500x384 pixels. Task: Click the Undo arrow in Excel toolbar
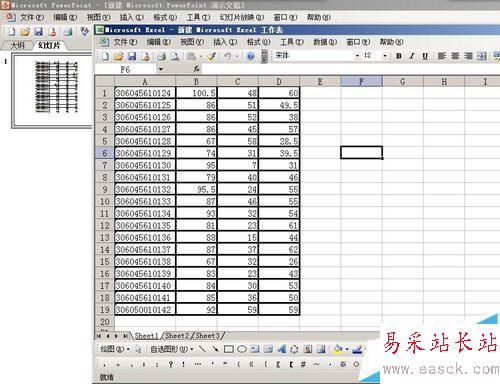coord(228,56)
